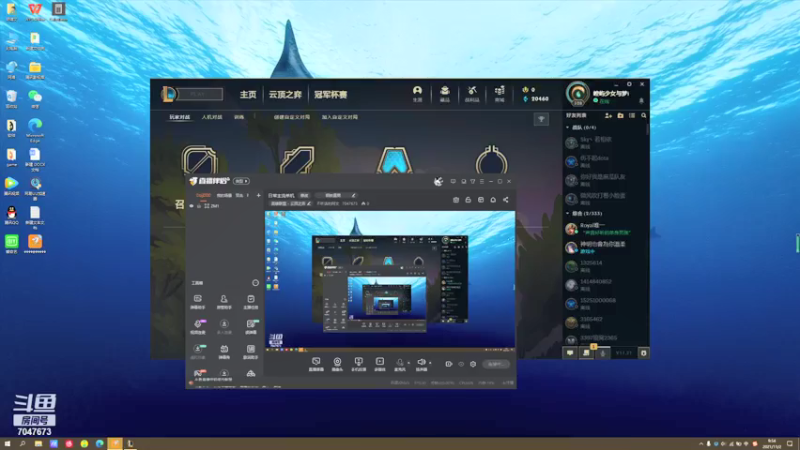
Task: Select the 人机对战 sub-tab
Action: click(212, 117)
